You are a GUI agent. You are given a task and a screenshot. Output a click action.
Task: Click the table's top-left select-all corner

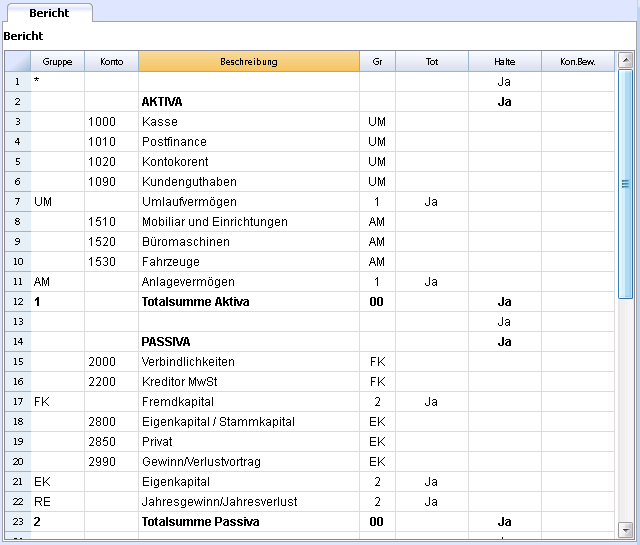pos(18,62)
